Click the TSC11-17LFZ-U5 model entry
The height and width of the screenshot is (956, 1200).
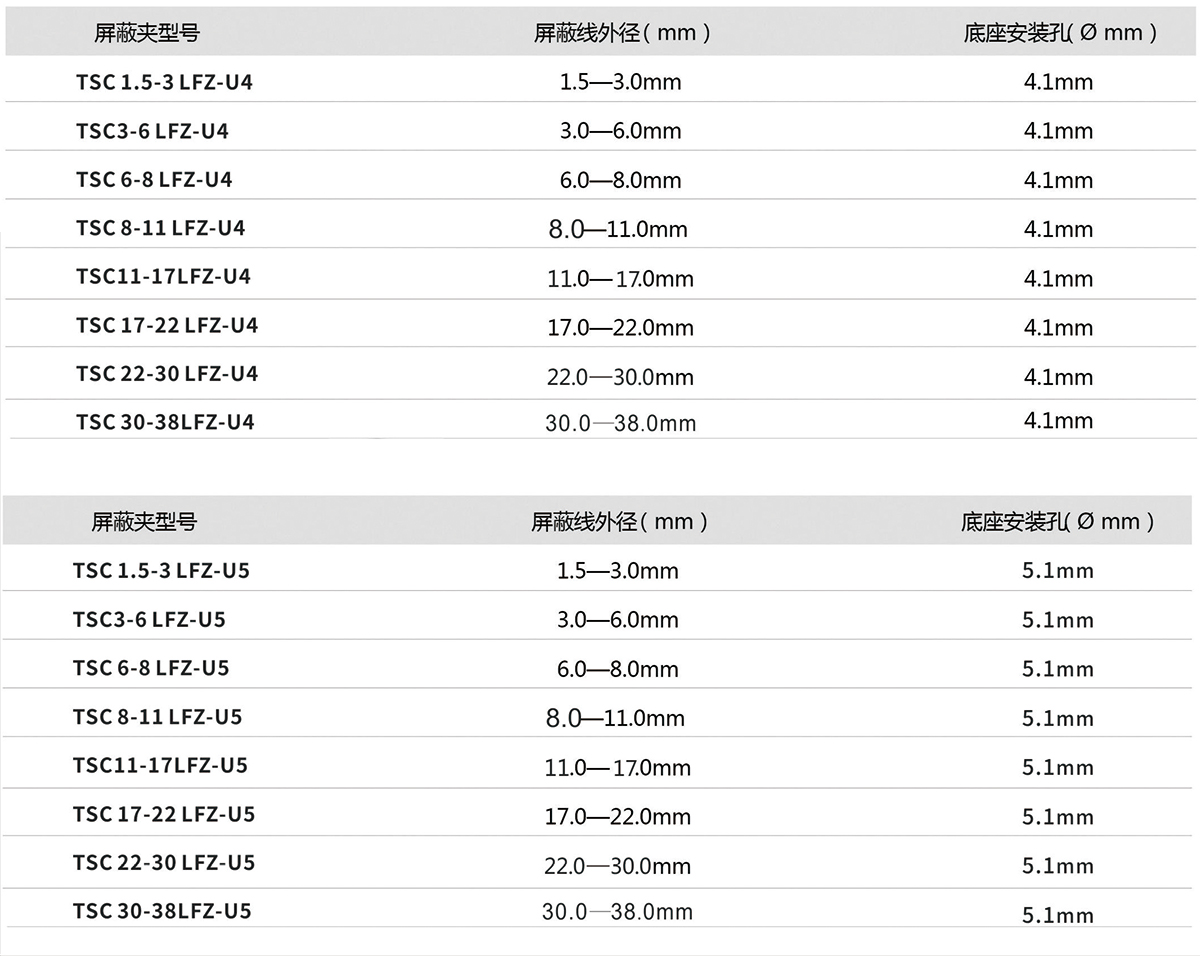pyautogui.click(x=160, y=765)
